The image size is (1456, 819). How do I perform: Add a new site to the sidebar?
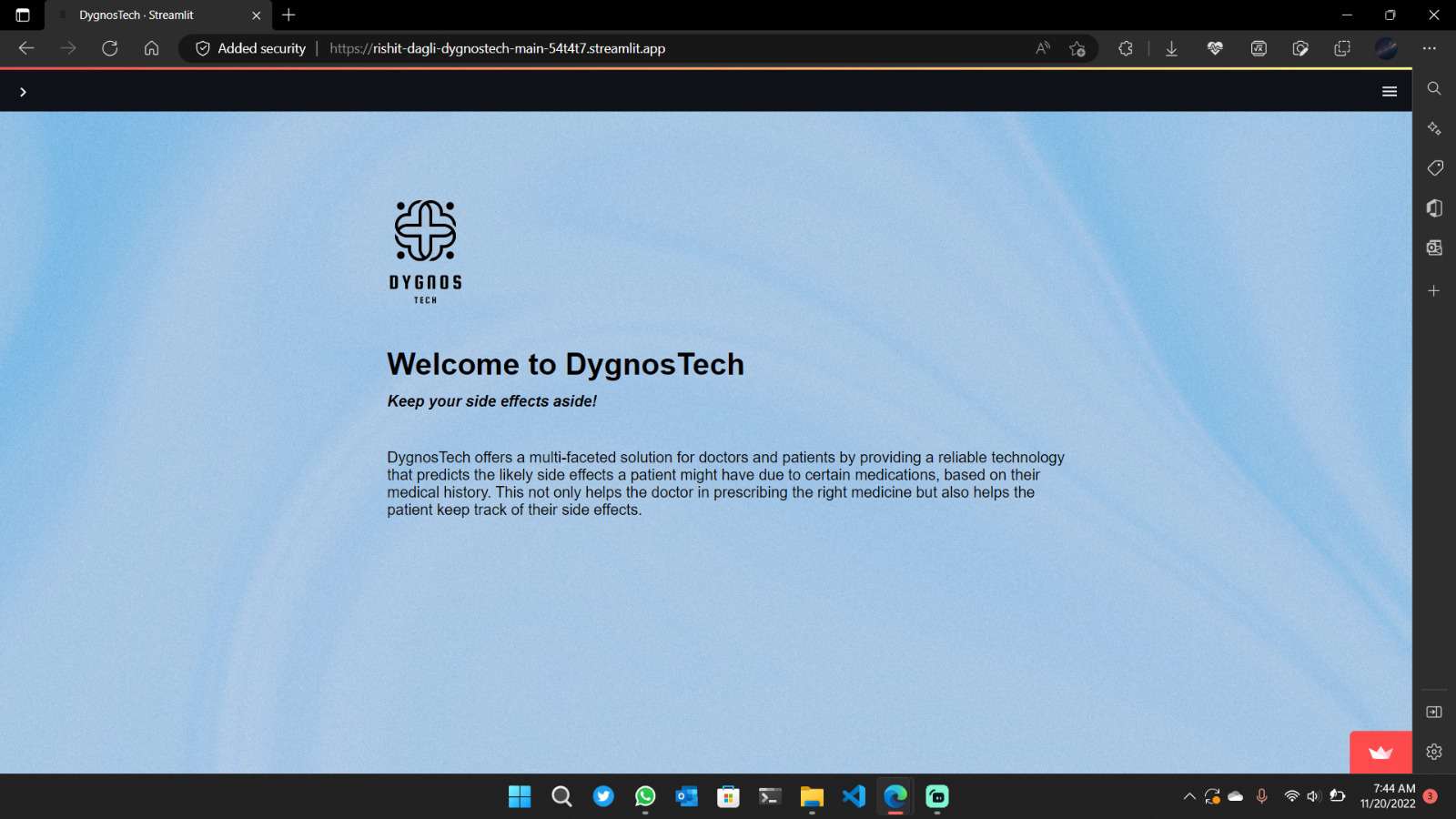tap(1433, 290)
